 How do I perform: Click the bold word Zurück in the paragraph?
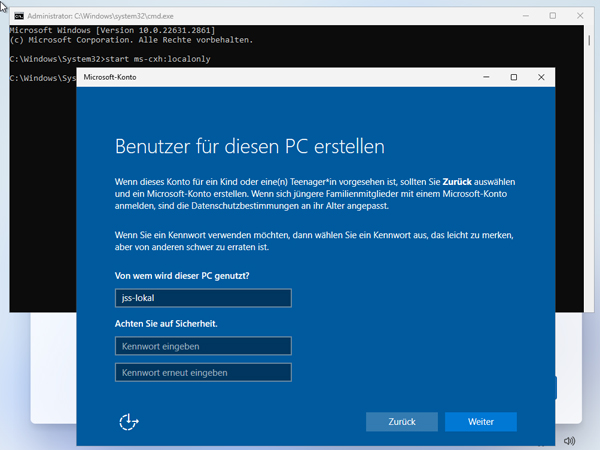(x=457, y=182)
